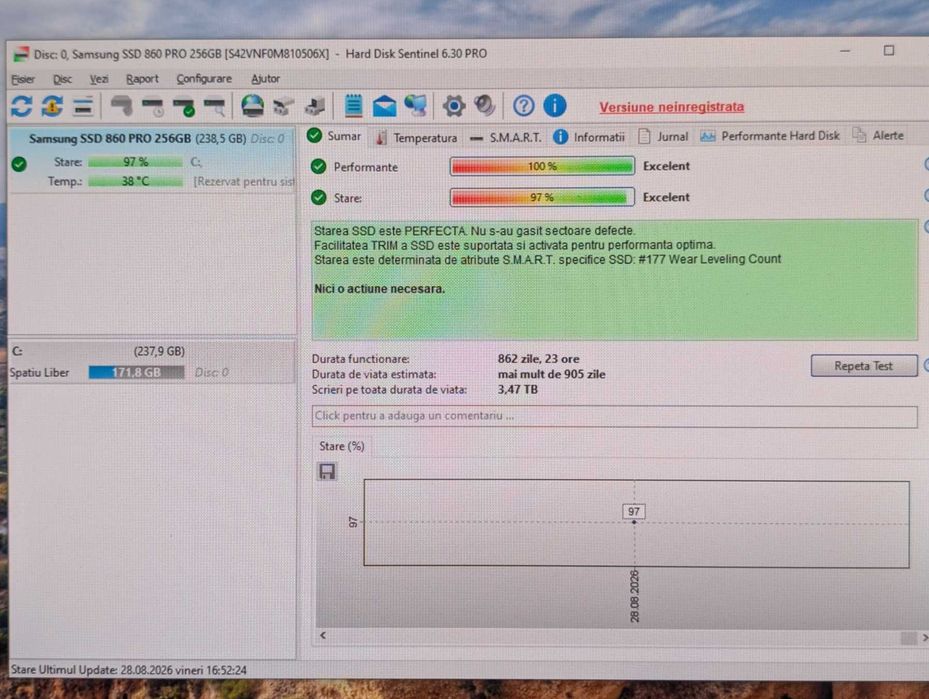Click the notepad report toolbar icon
This screenshot has height=699, width=929.
point(353,106)
